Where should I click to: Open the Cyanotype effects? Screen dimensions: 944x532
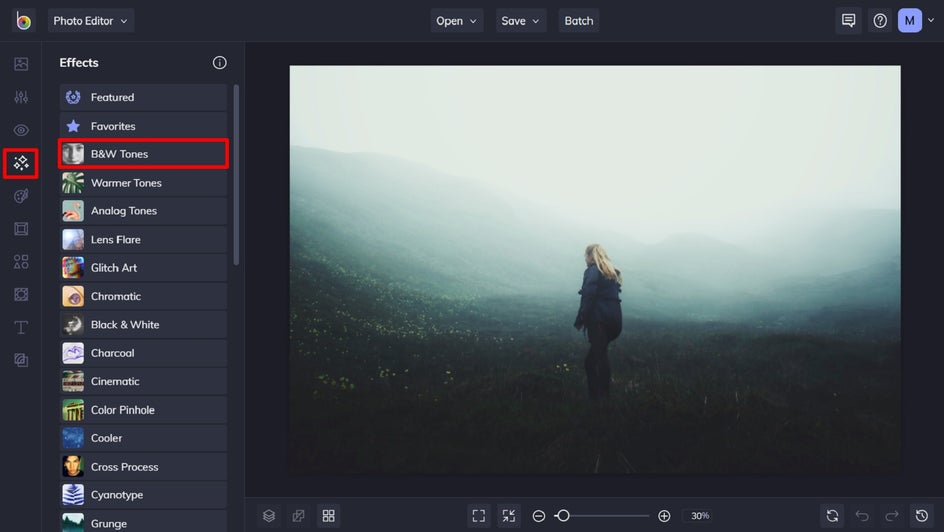tap(143, 495)
